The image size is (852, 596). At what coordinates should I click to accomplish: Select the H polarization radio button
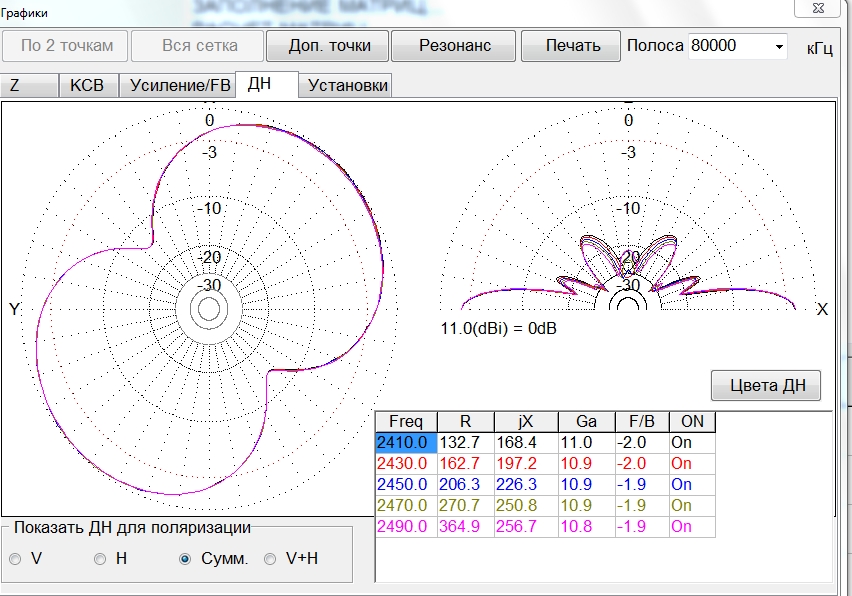(x=100, y=560)
